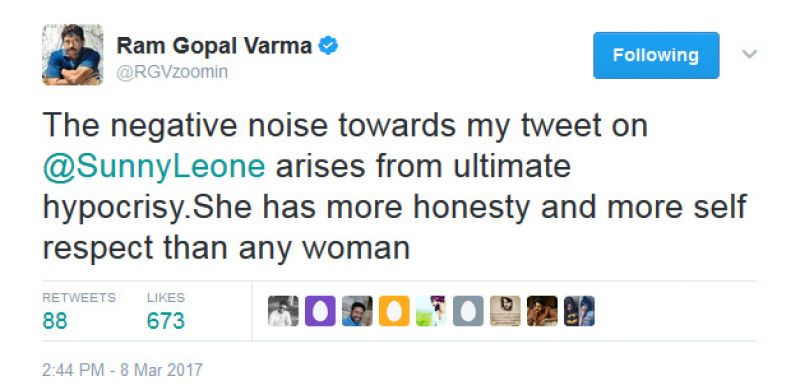The image size is (800, 390).
Task: Open the @SunnyLeone mention link
Action: click(x=154, y=167)
